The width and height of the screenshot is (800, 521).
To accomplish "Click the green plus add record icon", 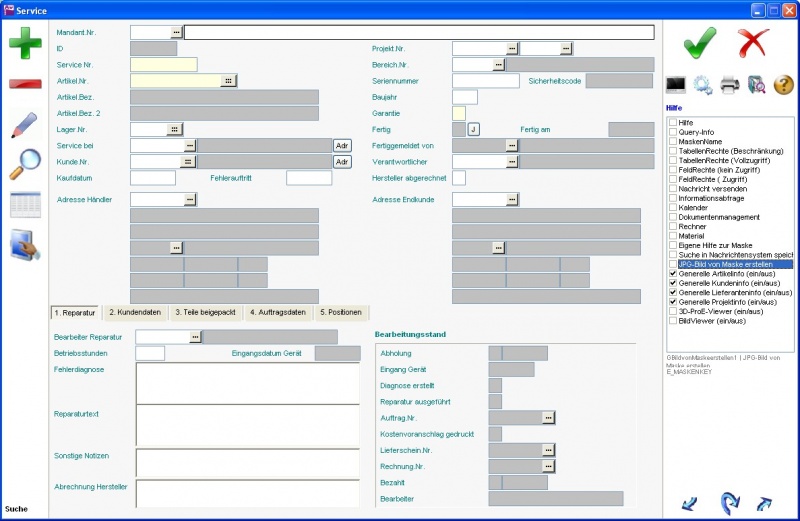I will tap(26, 44).
